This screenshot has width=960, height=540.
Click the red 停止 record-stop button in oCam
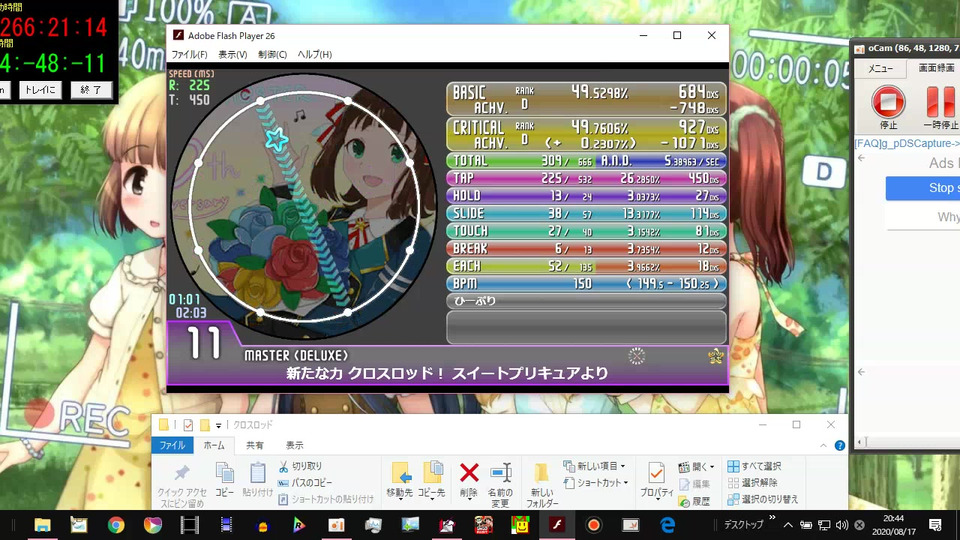(888, 102)
